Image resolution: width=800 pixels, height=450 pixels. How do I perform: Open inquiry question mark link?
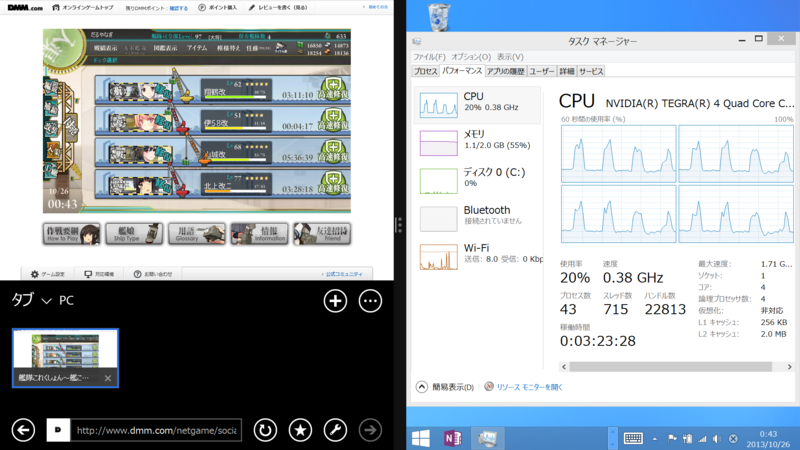point(153,274)
